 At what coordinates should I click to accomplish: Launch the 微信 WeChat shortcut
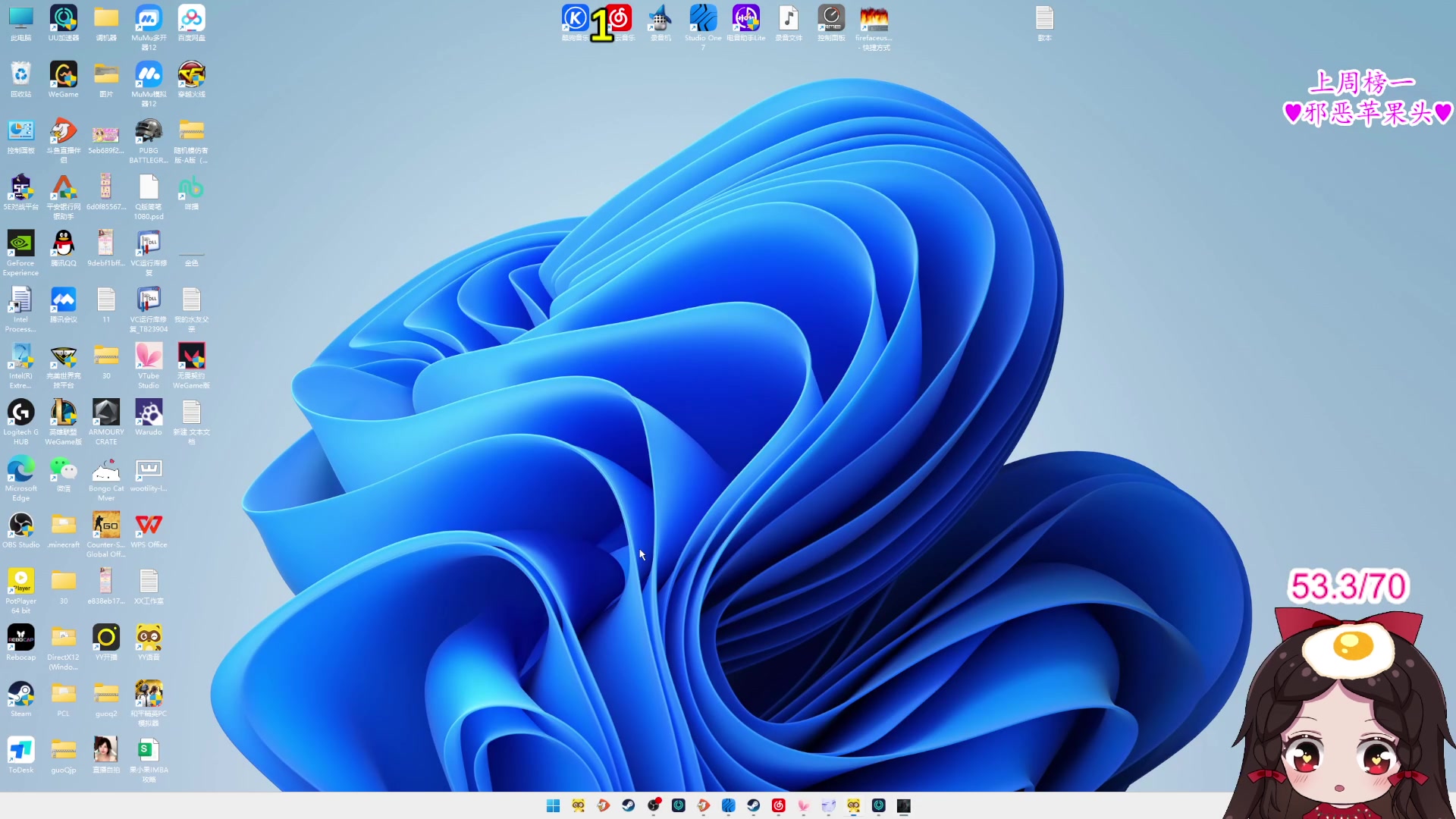[64, 474]
